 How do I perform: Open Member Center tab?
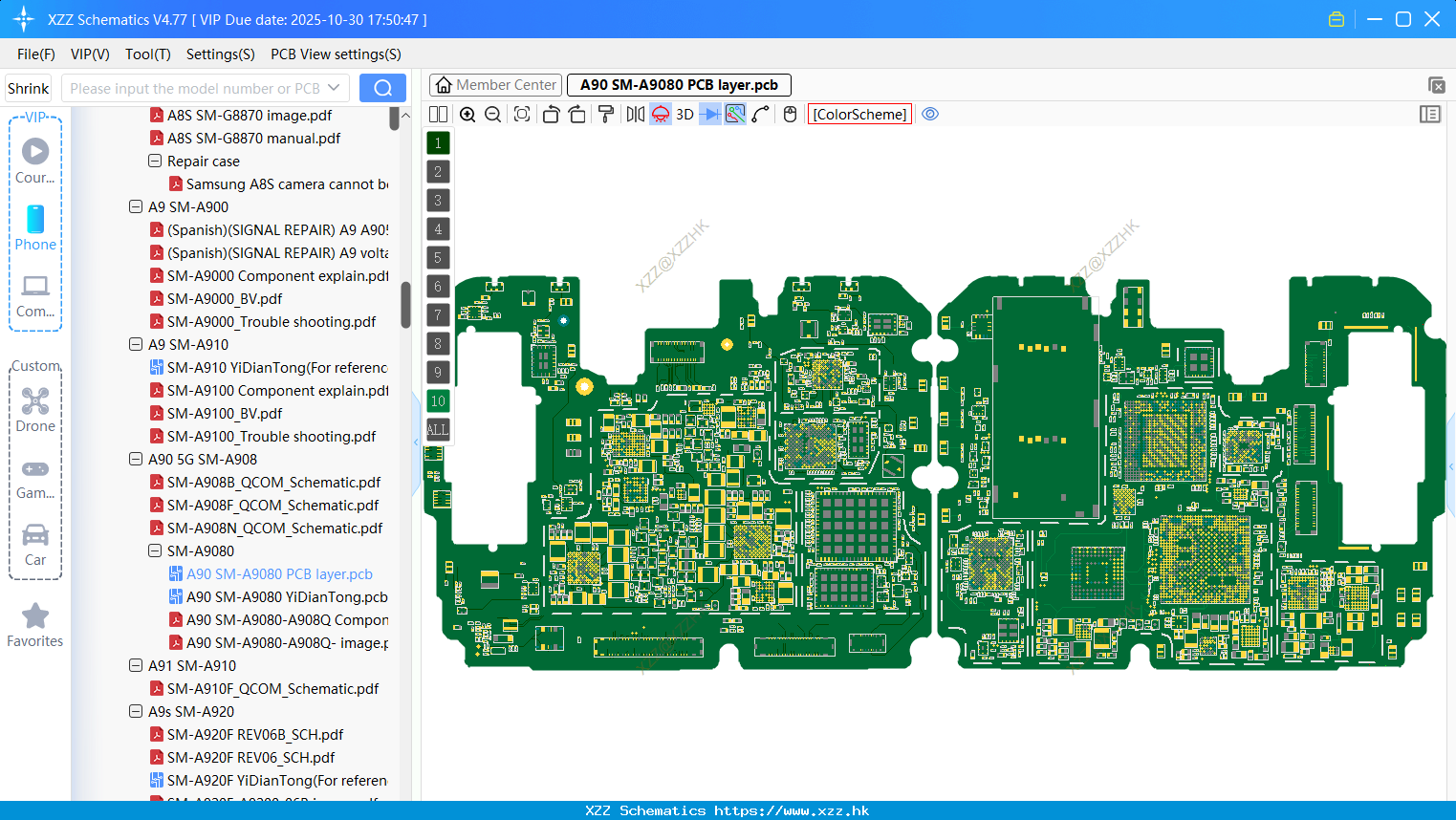pyautogui.click(x=495, y=85)
